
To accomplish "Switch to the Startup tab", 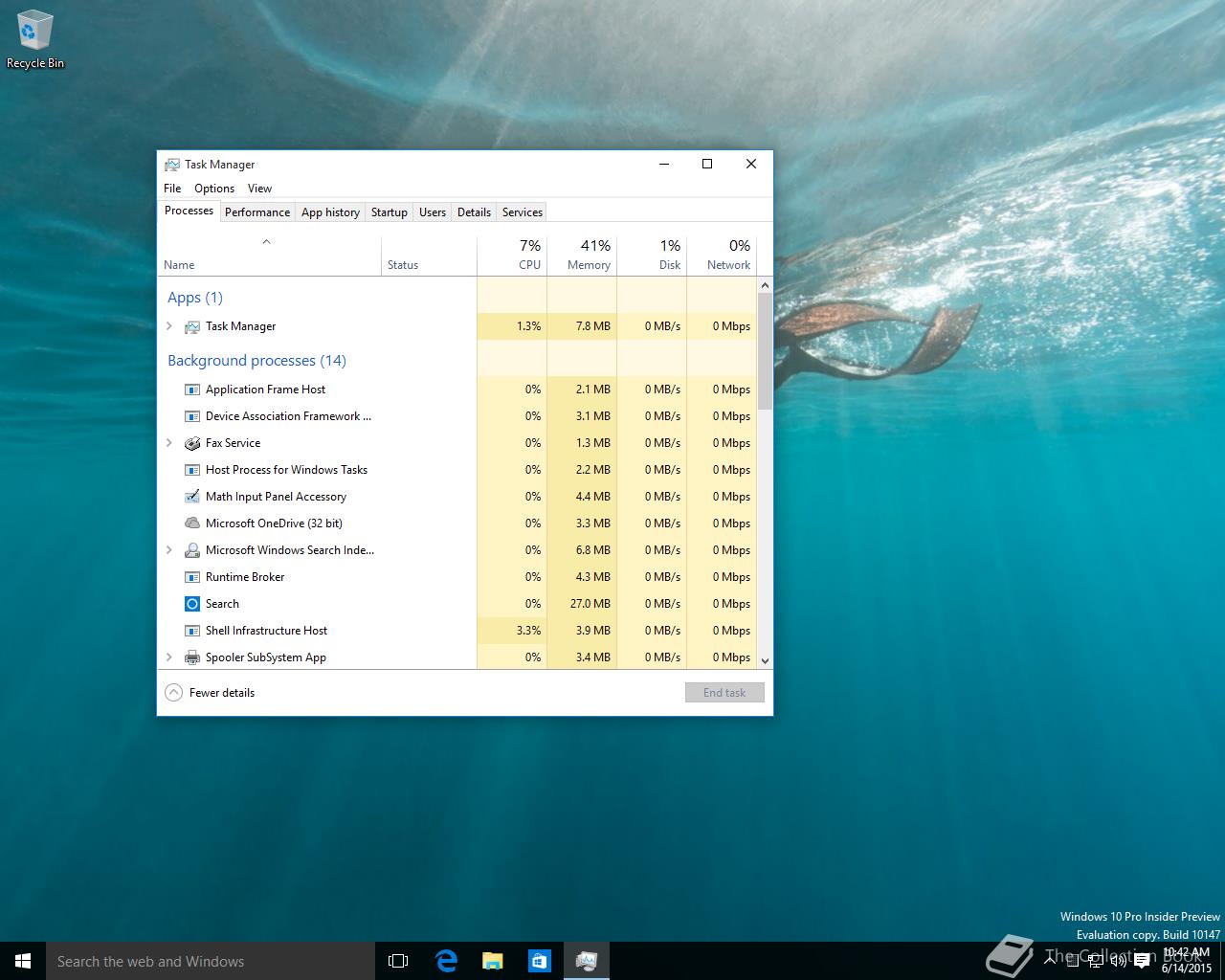I will [x=390, y=212].
